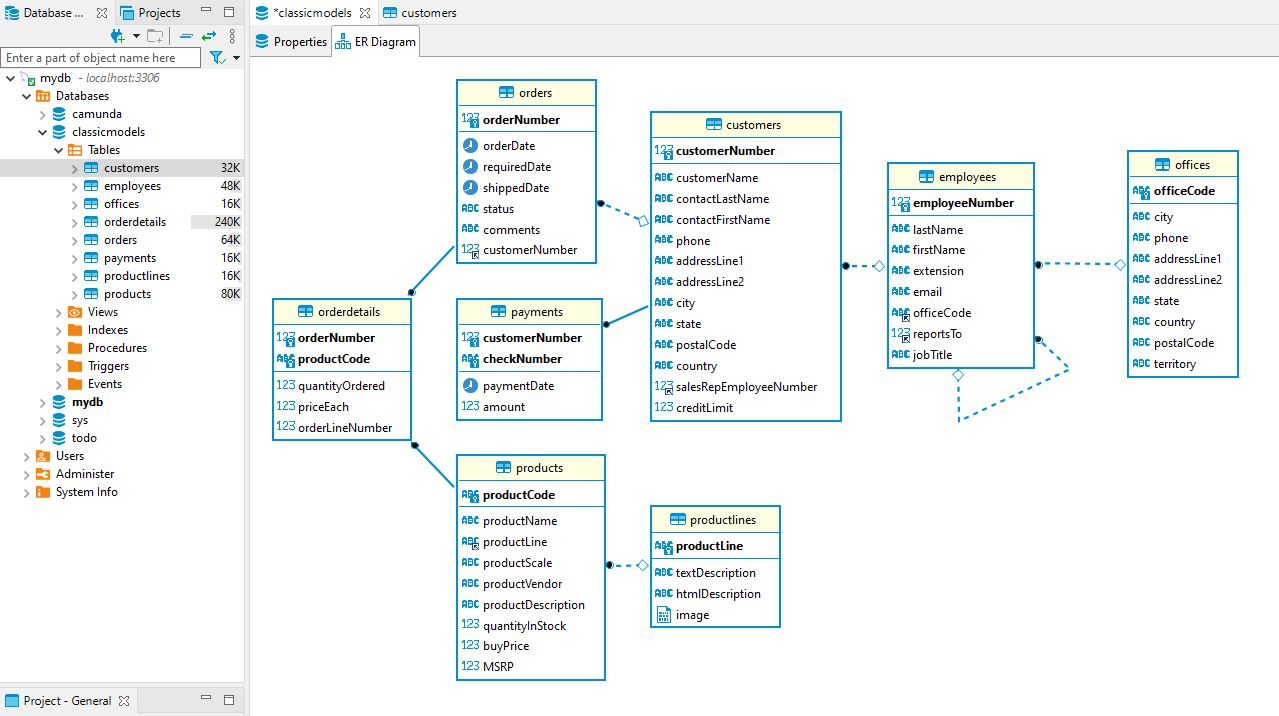
Task: Expand the Views folder
Action: 59,312
